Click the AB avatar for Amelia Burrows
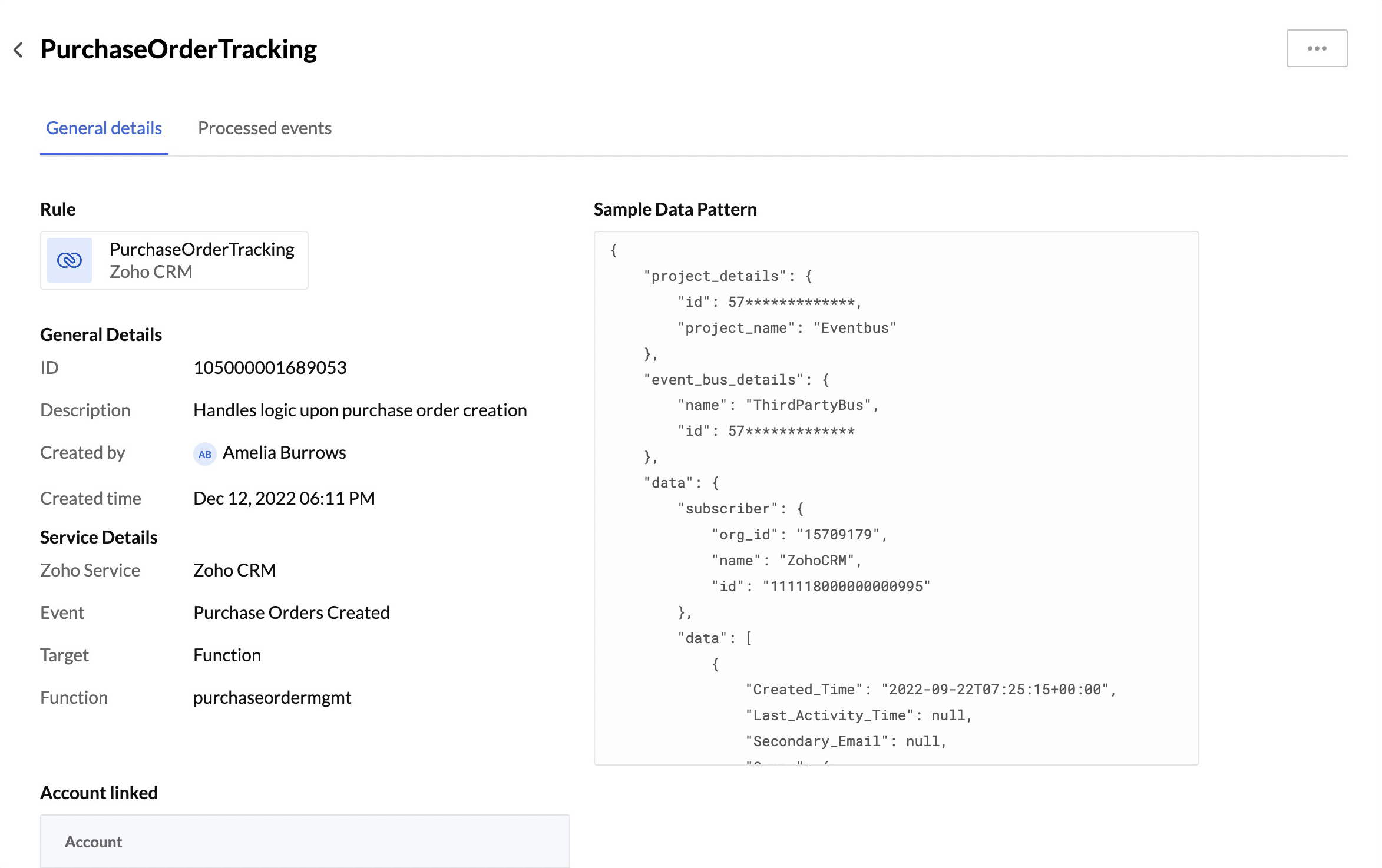Screen dimensions: 1382x868 tap(204, 453)
